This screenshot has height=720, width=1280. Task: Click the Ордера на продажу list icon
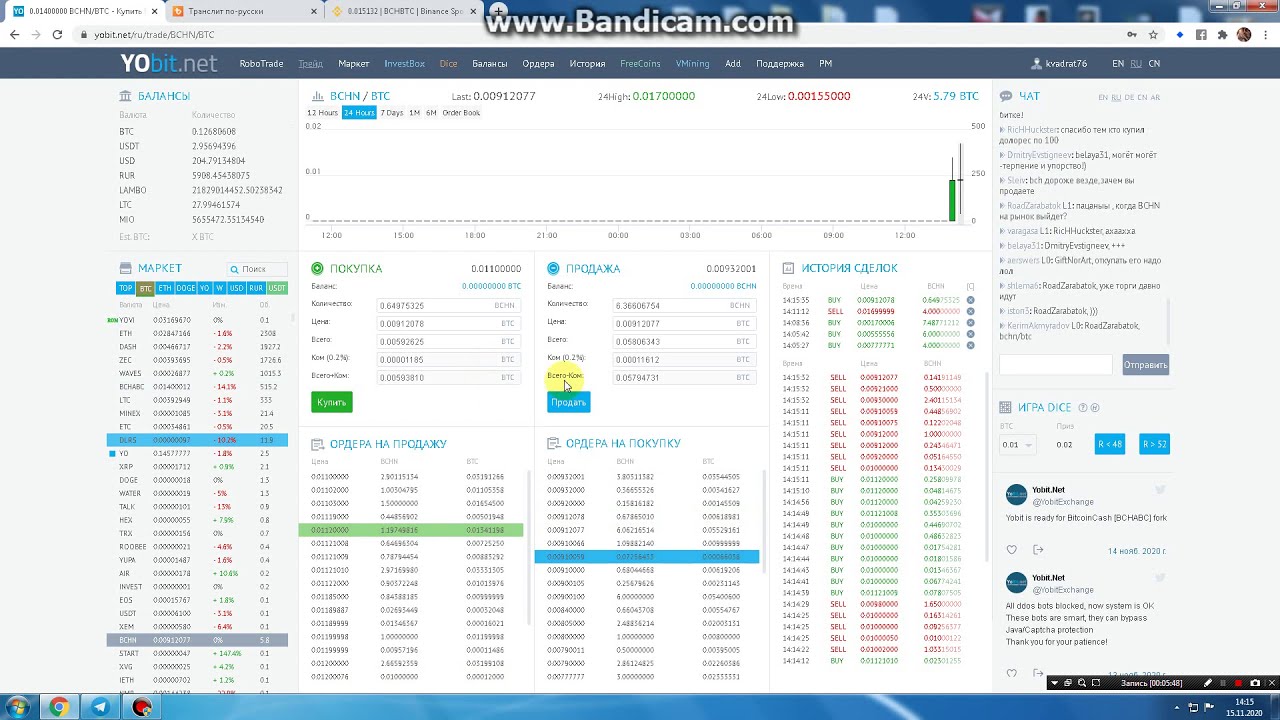(x=317, y=444)
